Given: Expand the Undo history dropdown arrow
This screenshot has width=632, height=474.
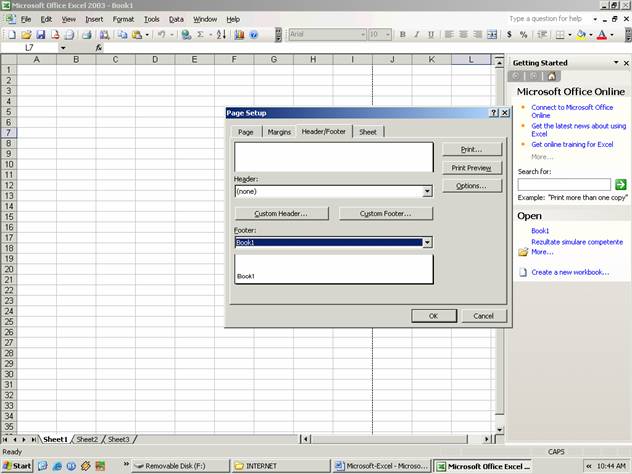Looking at the screenshot, I should [x=171, y=35].
